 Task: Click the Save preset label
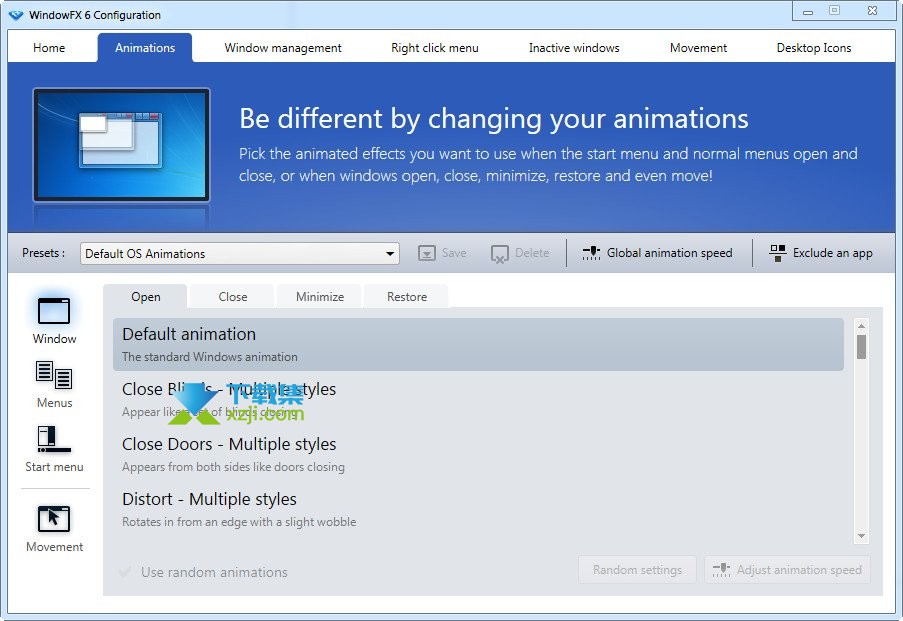(454, 253)
